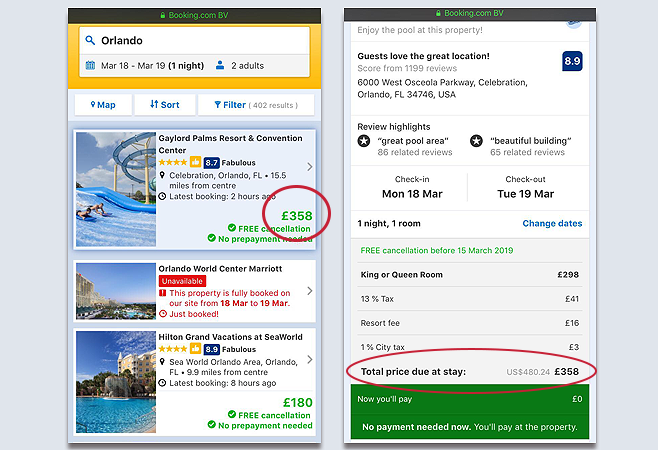Click the red Unavailable badge
The image size is (658, 450).
[x=182, y=281]
